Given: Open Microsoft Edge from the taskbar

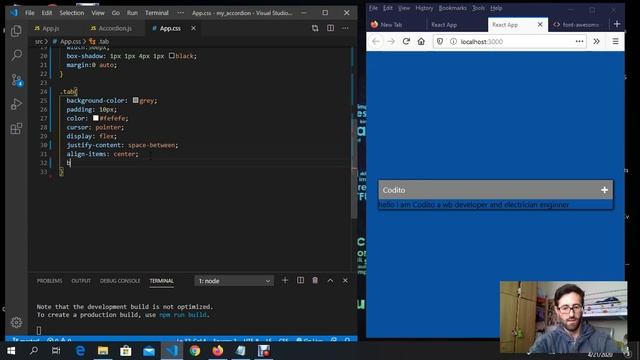Looking at the screenshot, I should [x=80, y=351].
